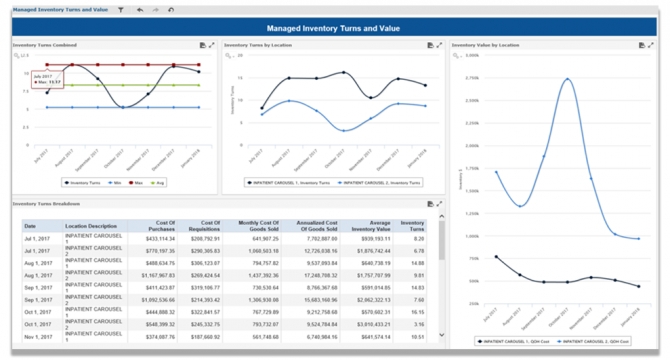
Task: Open the filter icon in top toolbar
Action: [121, 10]
